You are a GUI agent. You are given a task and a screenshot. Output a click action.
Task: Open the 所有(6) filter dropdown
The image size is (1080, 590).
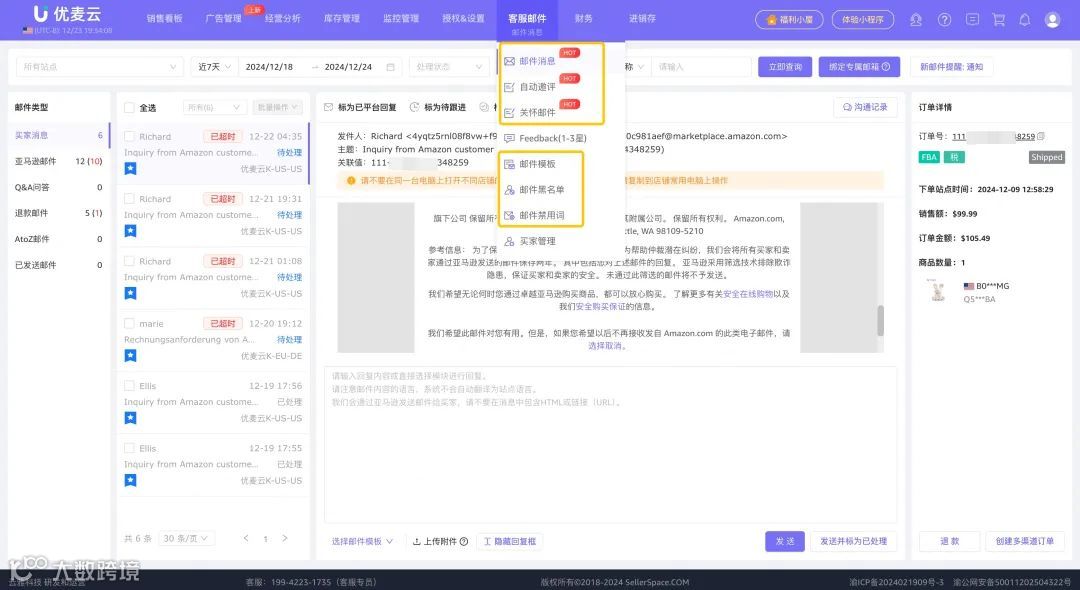(214, 107)
